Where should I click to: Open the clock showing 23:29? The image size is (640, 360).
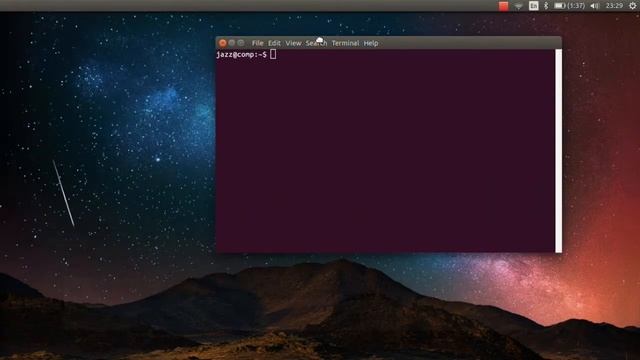[614, 6]
